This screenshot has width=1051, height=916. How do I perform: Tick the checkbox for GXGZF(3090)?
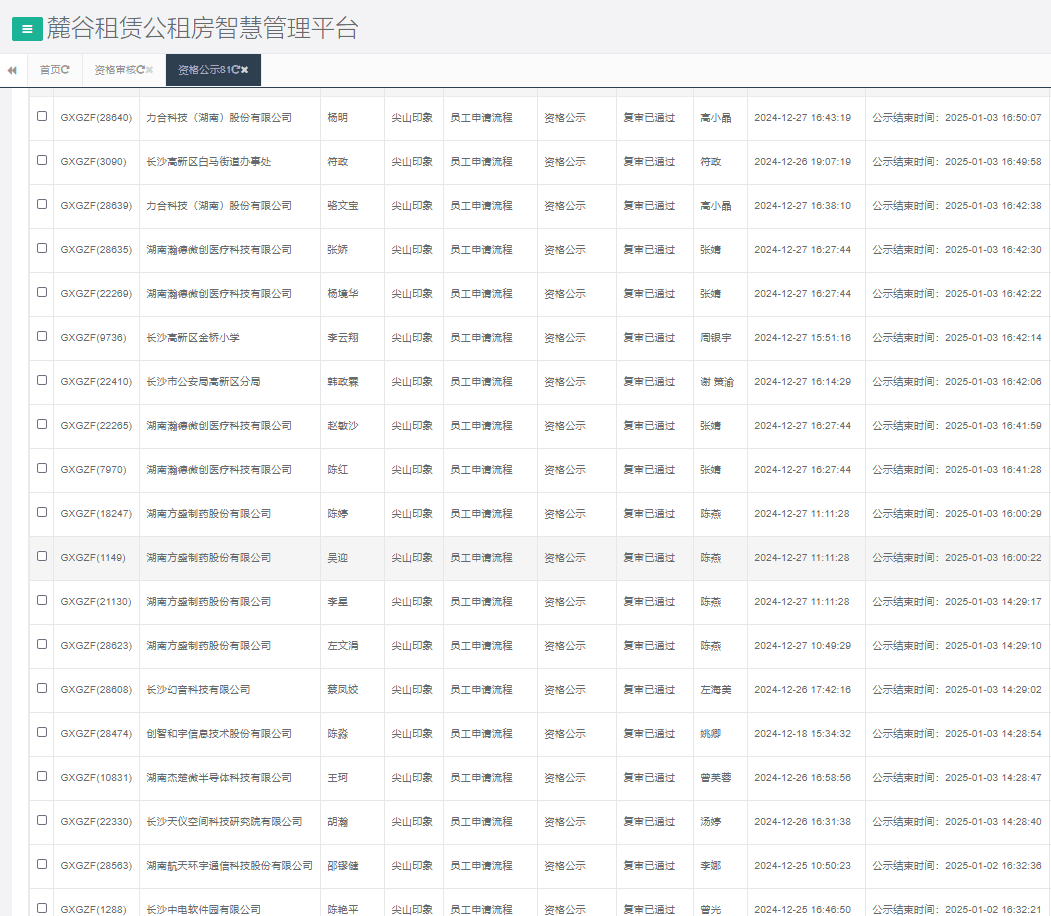coord(42,160)
